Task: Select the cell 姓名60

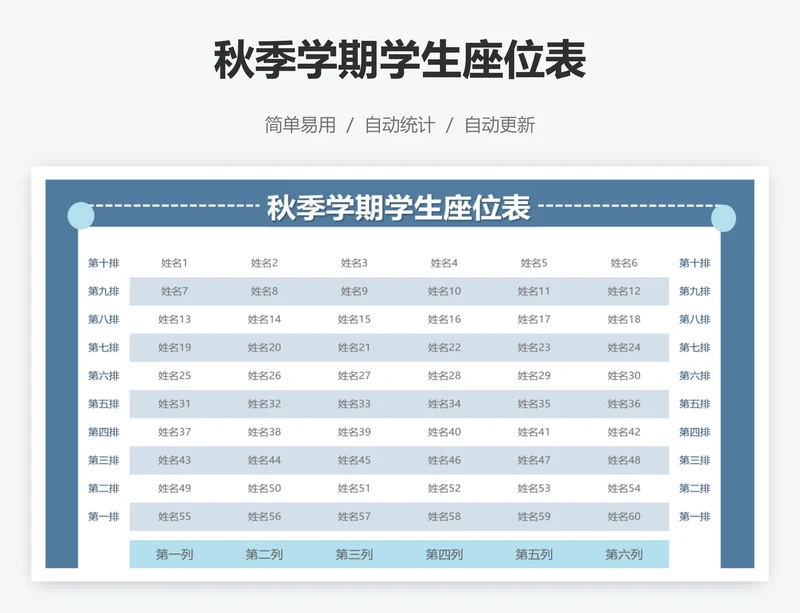Action: tap(624, 517)
